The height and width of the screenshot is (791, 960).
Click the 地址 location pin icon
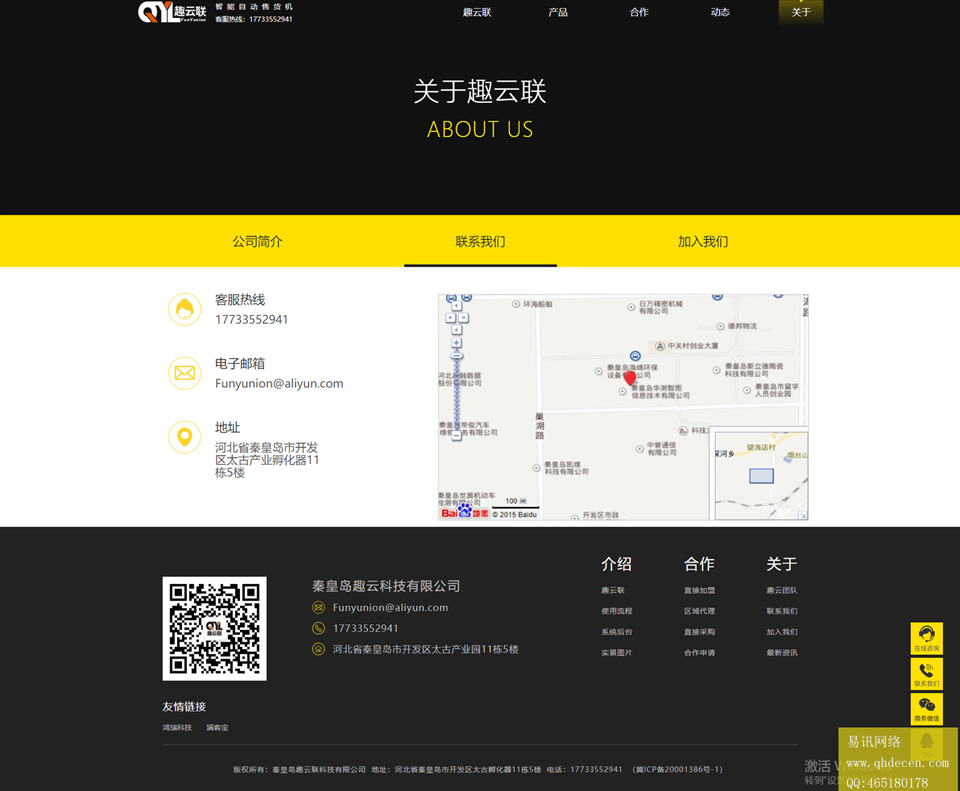click(185, 437)
